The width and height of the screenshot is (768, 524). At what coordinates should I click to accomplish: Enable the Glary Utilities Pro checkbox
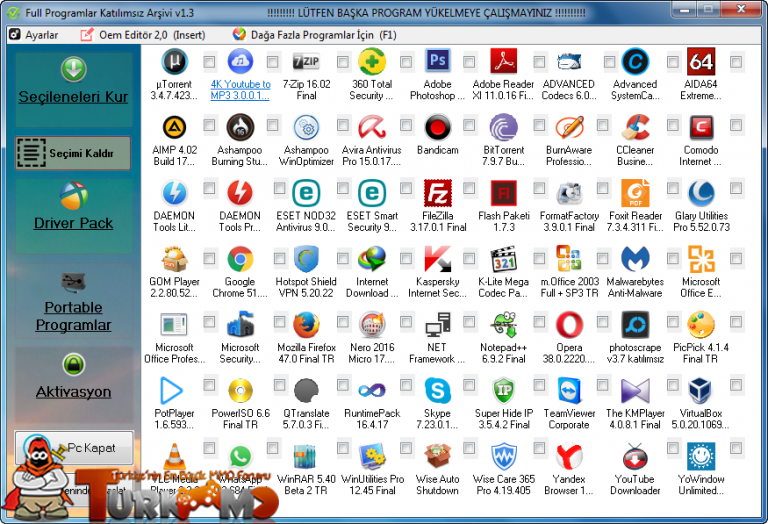[736, 188]
